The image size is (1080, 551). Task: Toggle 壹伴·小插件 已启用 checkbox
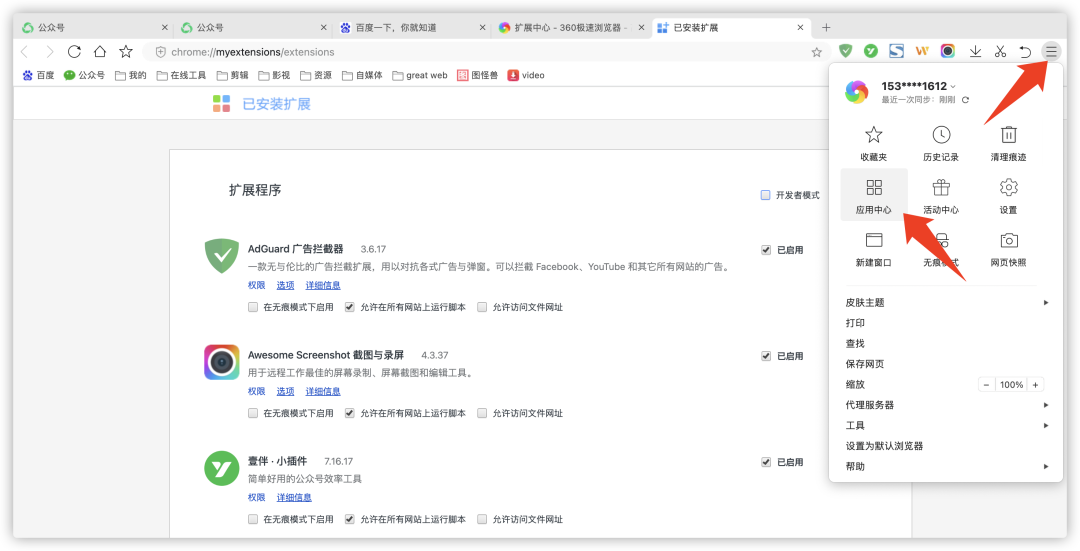(766, 462)
